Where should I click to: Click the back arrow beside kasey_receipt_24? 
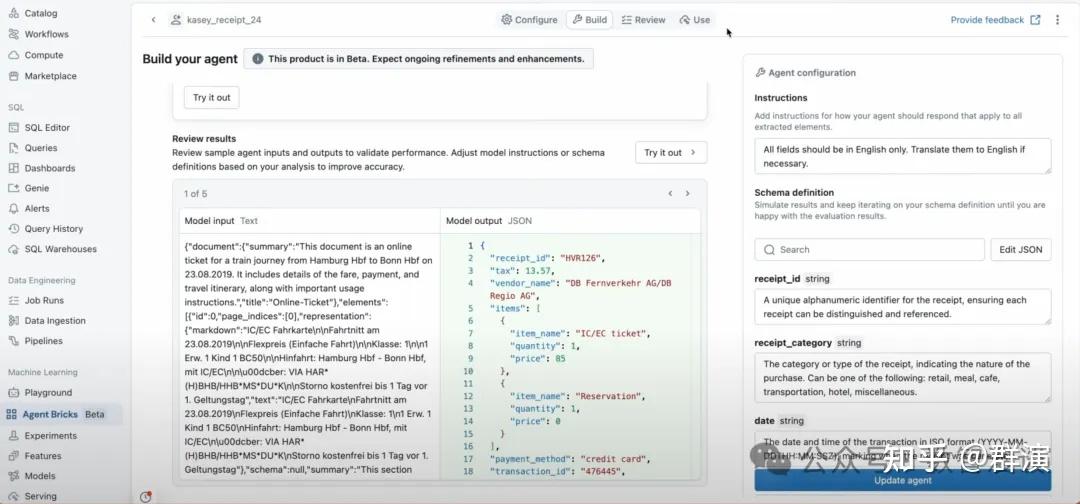(153, 20)
